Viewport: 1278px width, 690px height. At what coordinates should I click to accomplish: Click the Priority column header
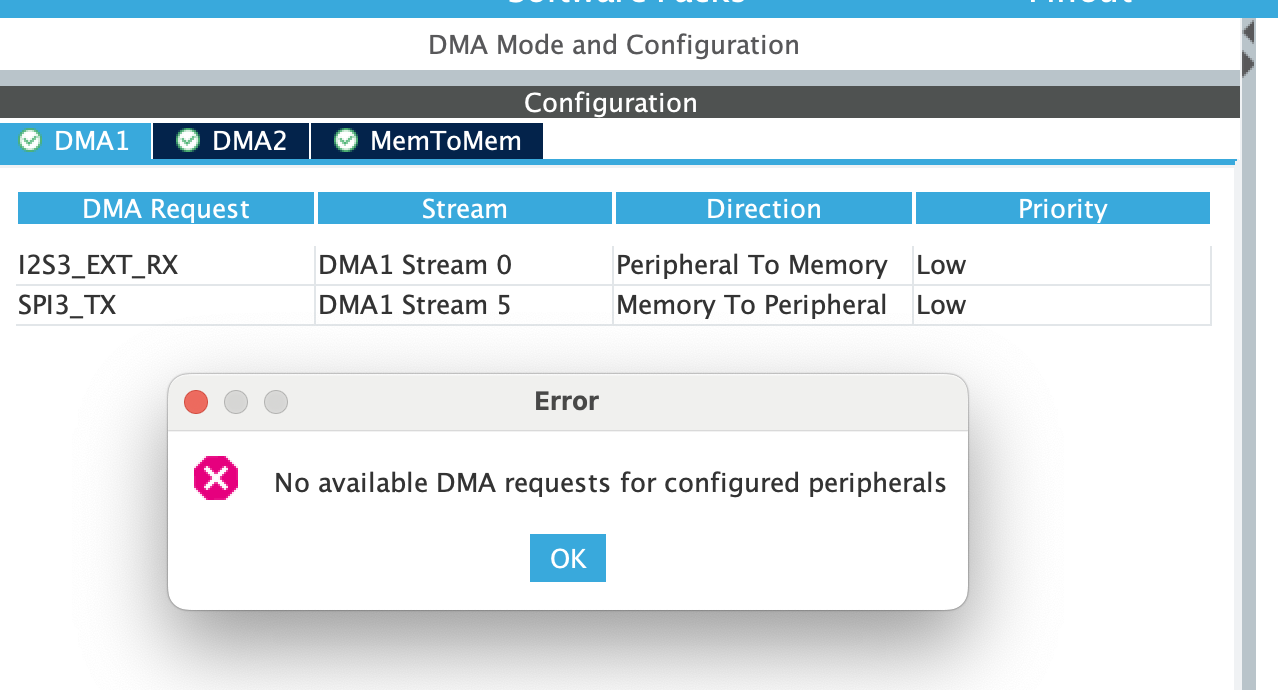coord(1062,209)
